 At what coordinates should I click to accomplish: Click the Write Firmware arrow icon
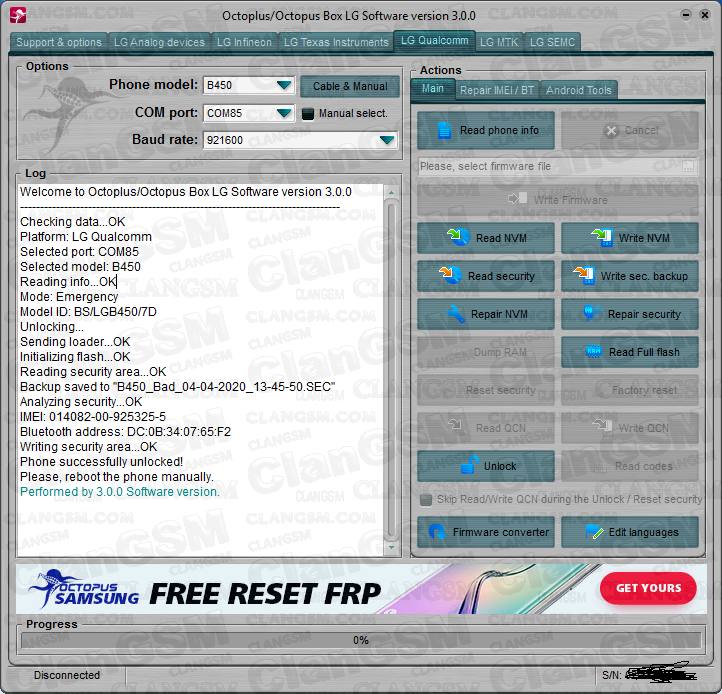[x=518, y=198]
